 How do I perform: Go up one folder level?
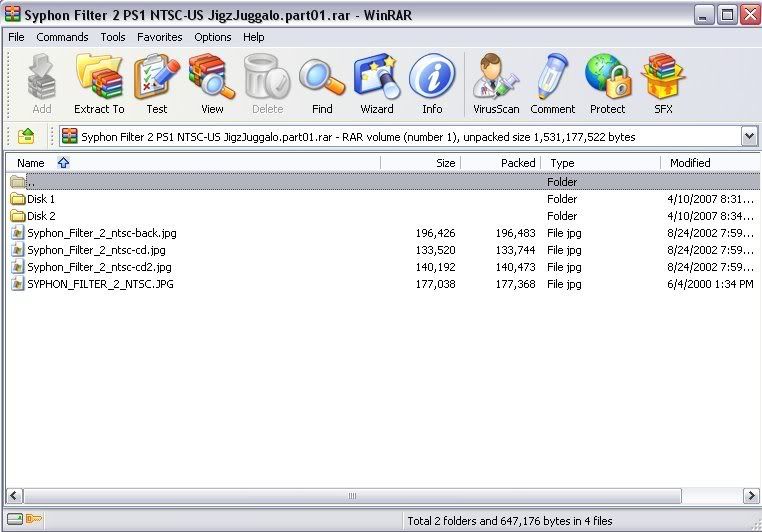[x=26, y=137]
